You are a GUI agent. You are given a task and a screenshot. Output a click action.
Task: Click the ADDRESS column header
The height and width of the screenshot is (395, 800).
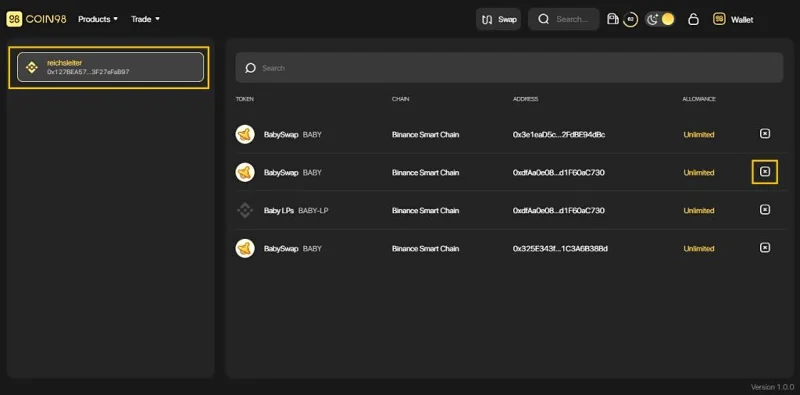pos(526,99)
